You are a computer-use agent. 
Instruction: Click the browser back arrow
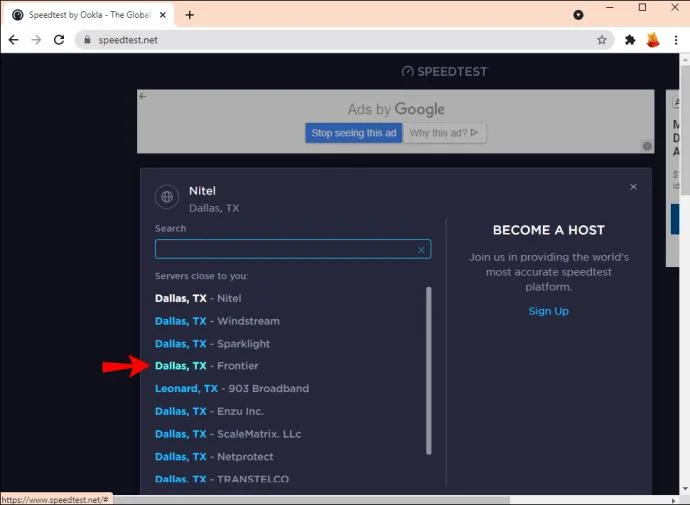click(14, 40)
